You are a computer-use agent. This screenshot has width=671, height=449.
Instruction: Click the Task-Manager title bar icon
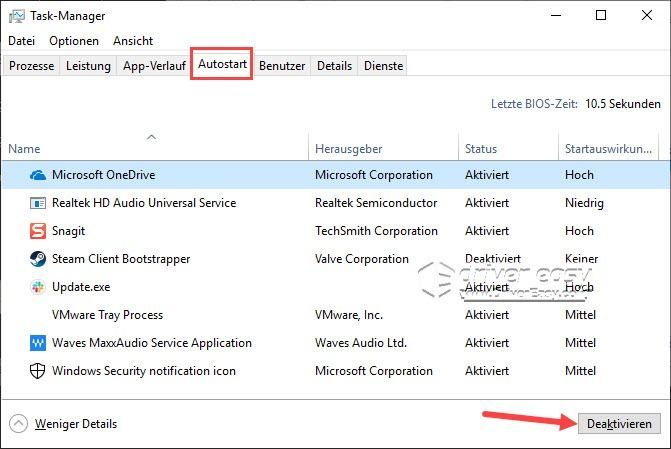point(17,16)
